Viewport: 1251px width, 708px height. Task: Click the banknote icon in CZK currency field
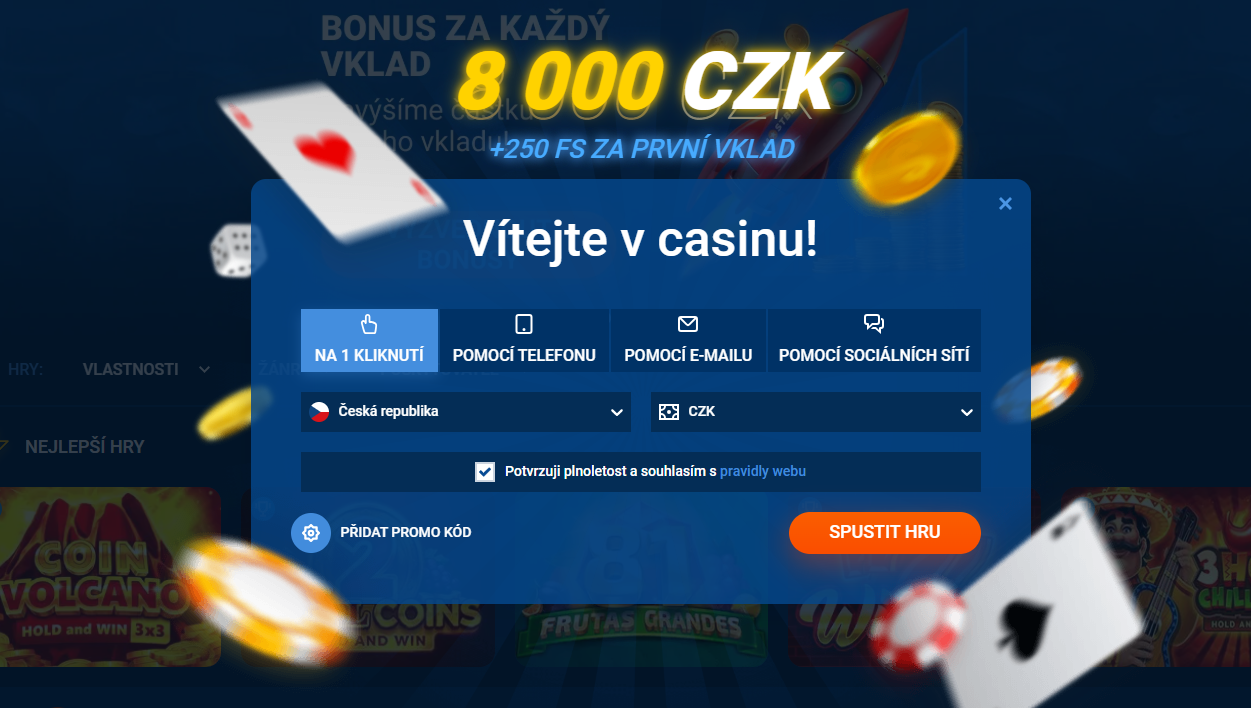669,412
